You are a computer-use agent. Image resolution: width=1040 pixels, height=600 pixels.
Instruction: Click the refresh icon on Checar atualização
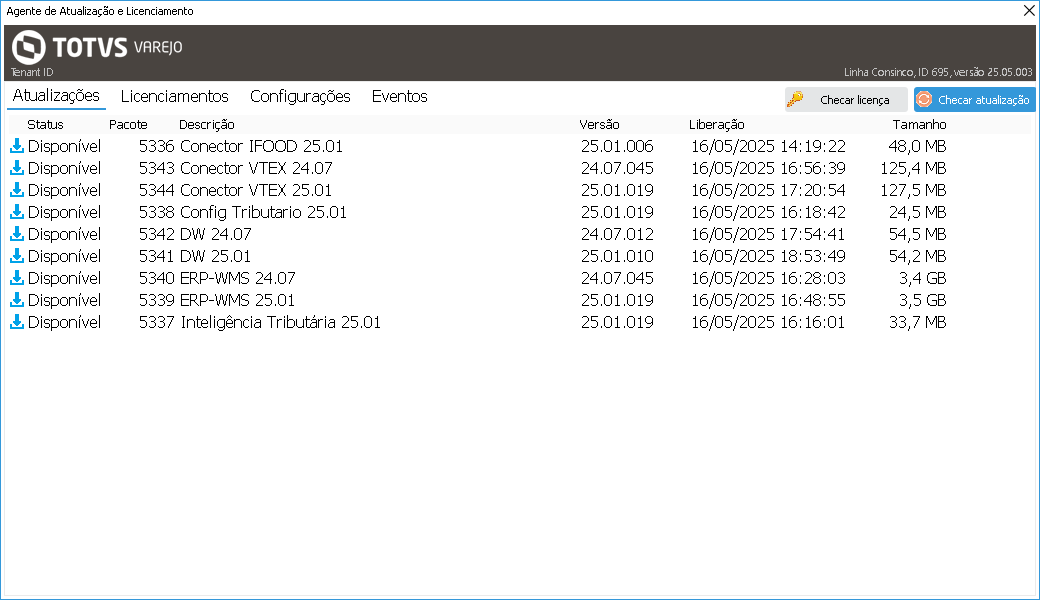click(x=924, y=99)
